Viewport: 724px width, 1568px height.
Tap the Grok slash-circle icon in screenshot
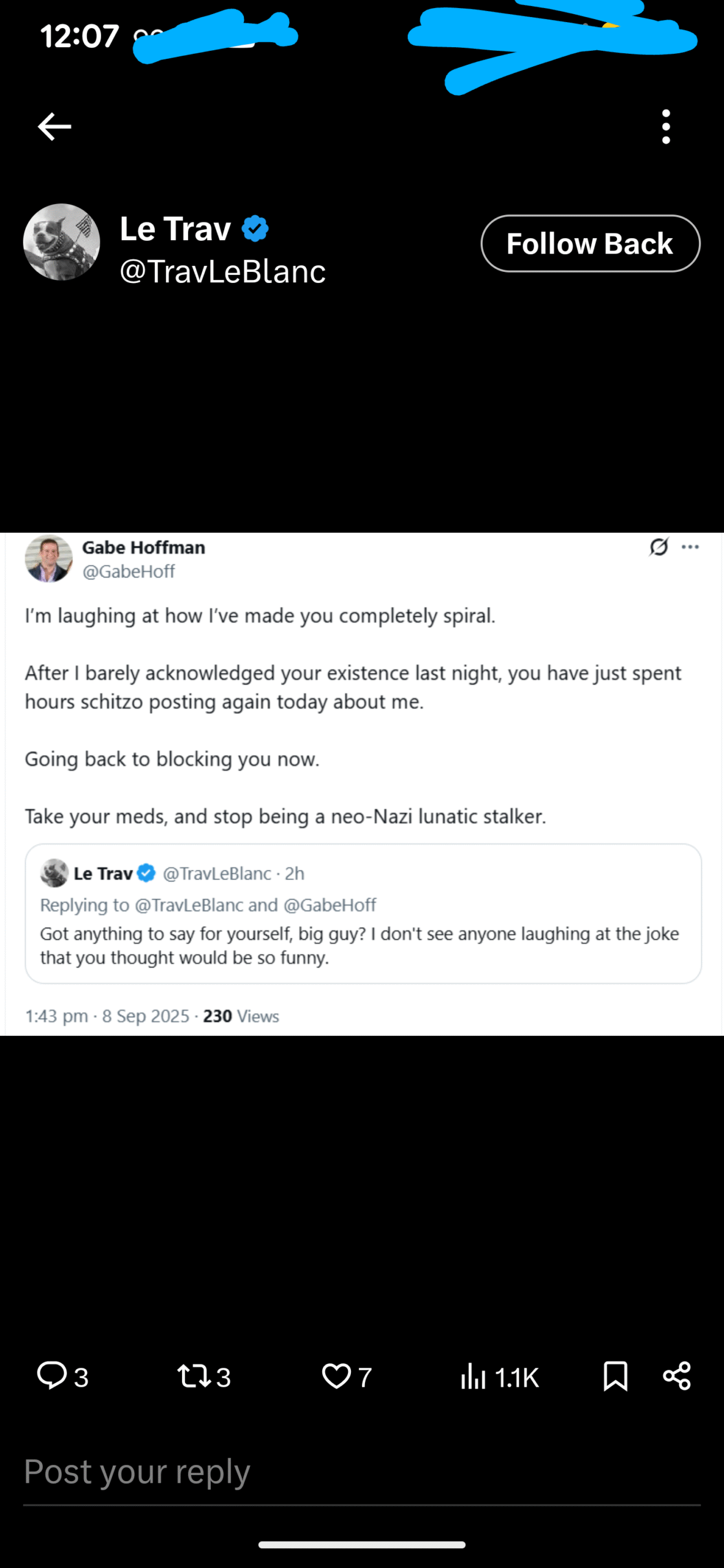658,546
